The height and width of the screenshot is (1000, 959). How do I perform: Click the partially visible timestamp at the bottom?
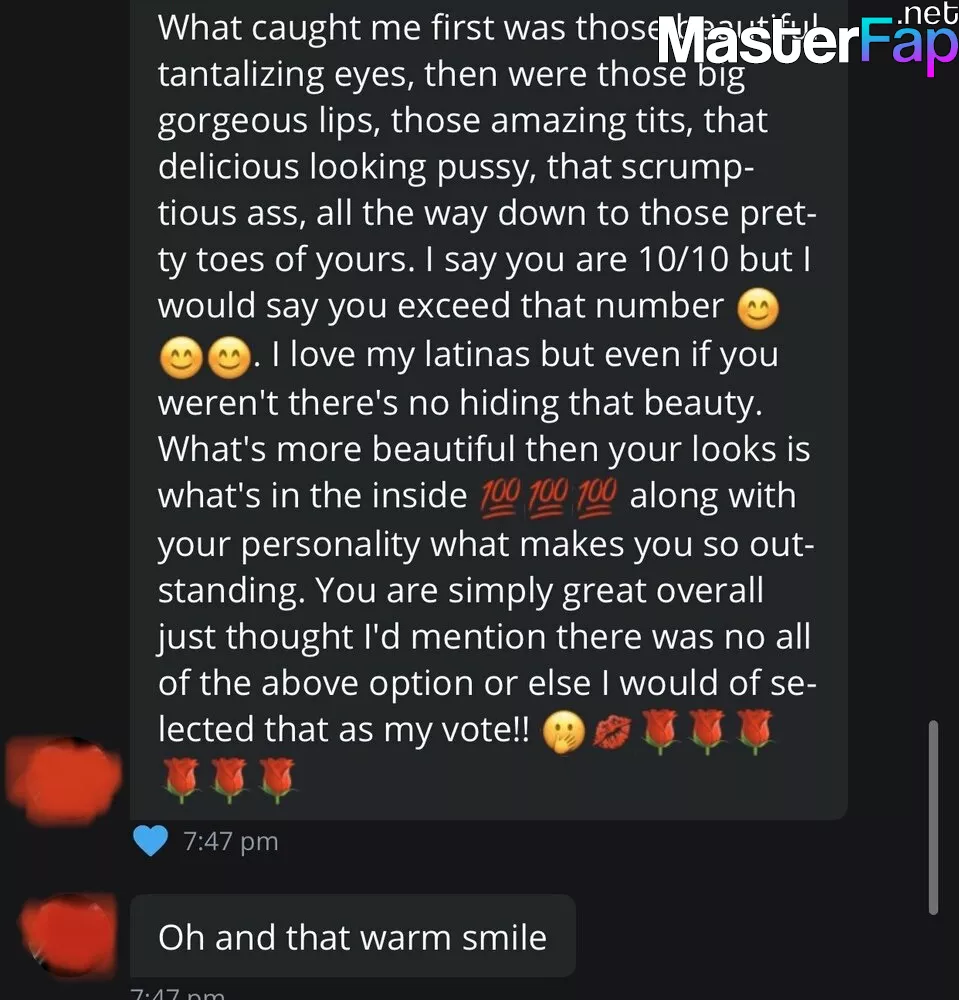click(177, 993)
